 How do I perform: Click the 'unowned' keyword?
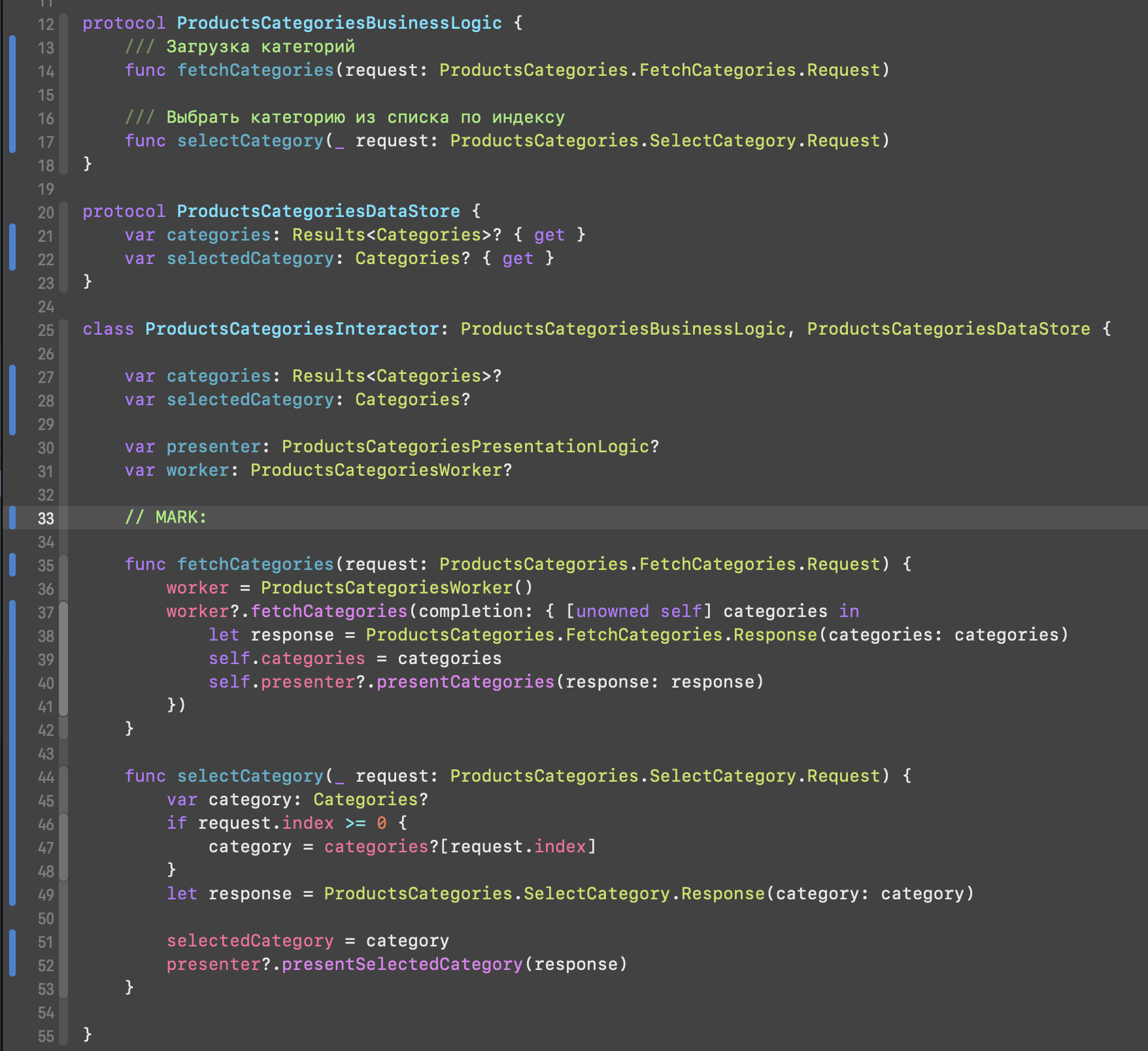point(613,611)
